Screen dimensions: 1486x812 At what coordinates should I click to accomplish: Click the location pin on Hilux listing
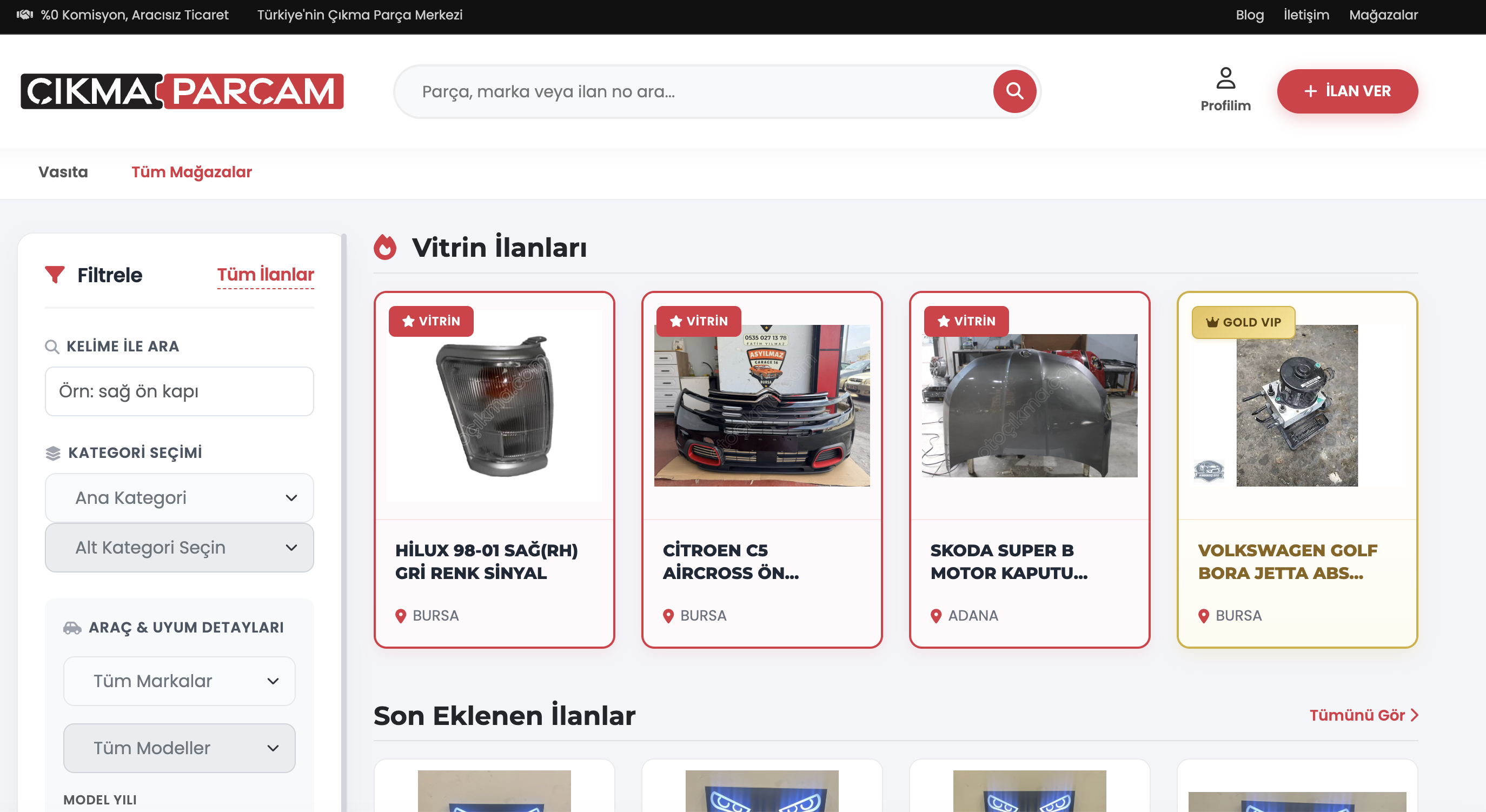pyautogui.click(x=400, y=616)
